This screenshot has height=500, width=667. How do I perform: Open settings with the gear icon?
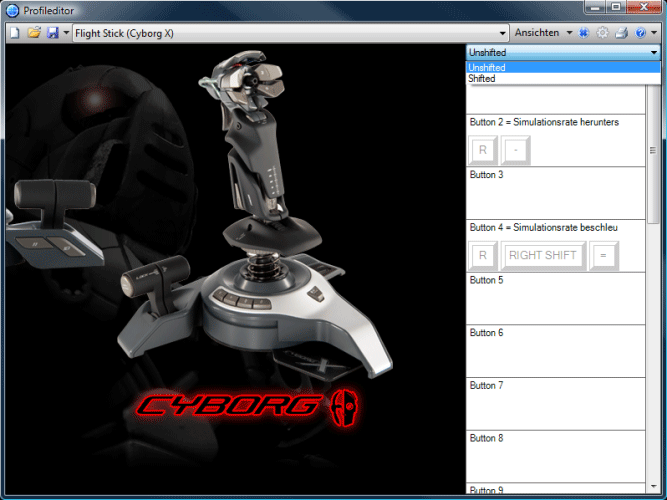[x=603, y=33]
